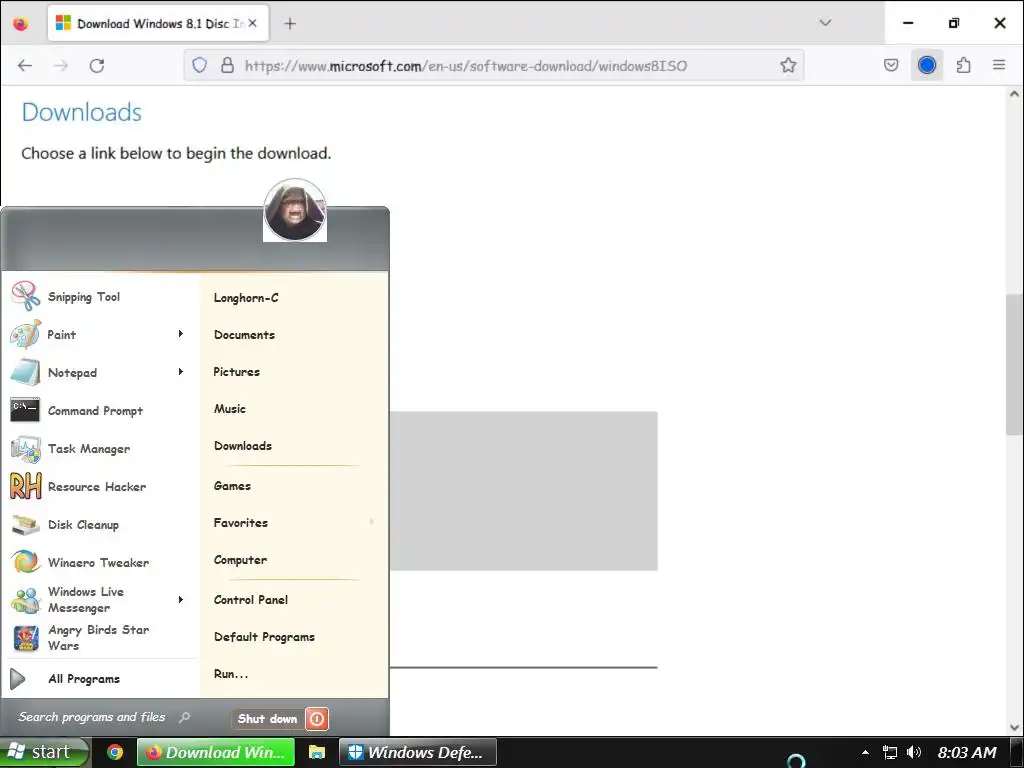Launch Angry Birds Star Wars icon
The height and width of the screenshot is (768, 1024).
[25, 638]
